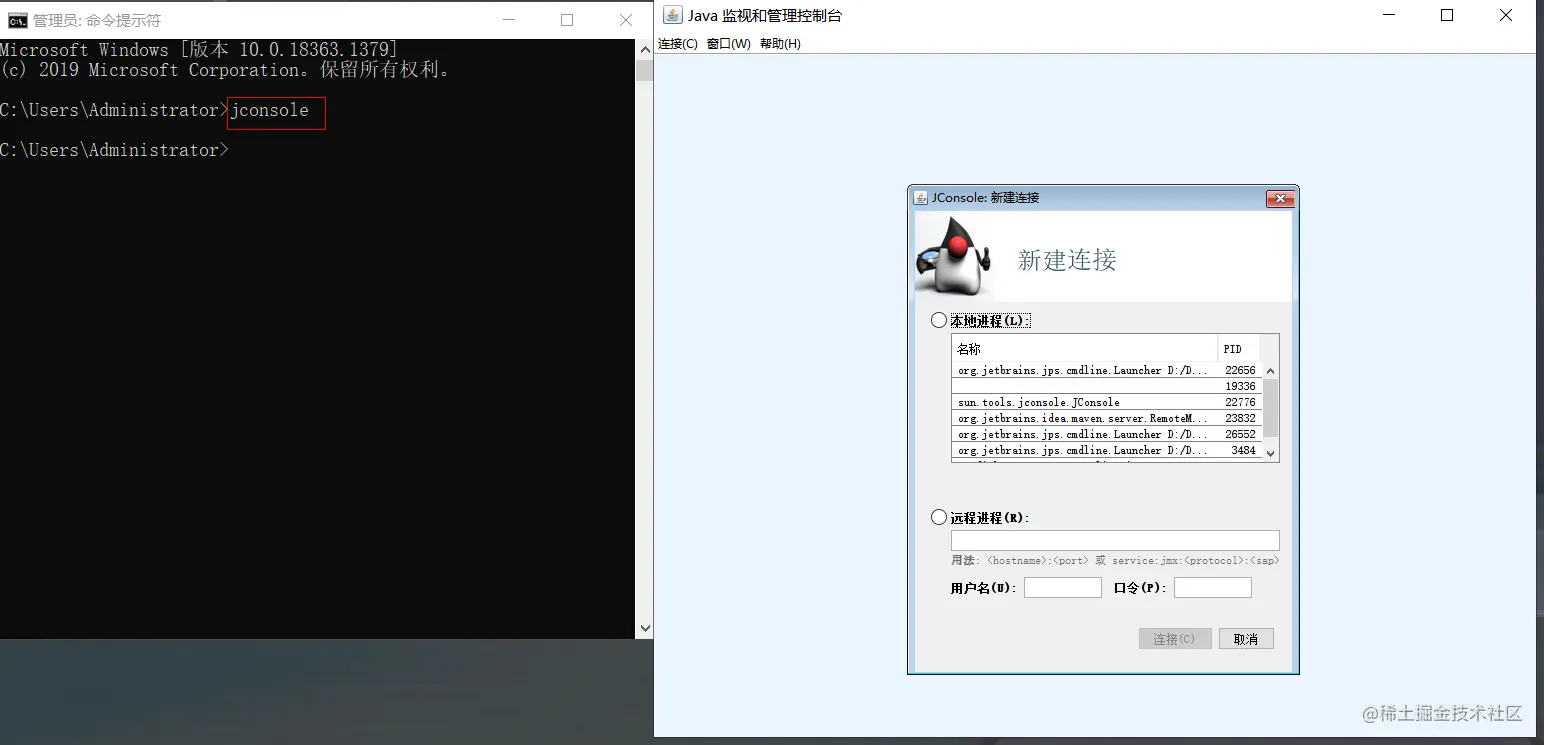Click command prompt window title icon

17,20
